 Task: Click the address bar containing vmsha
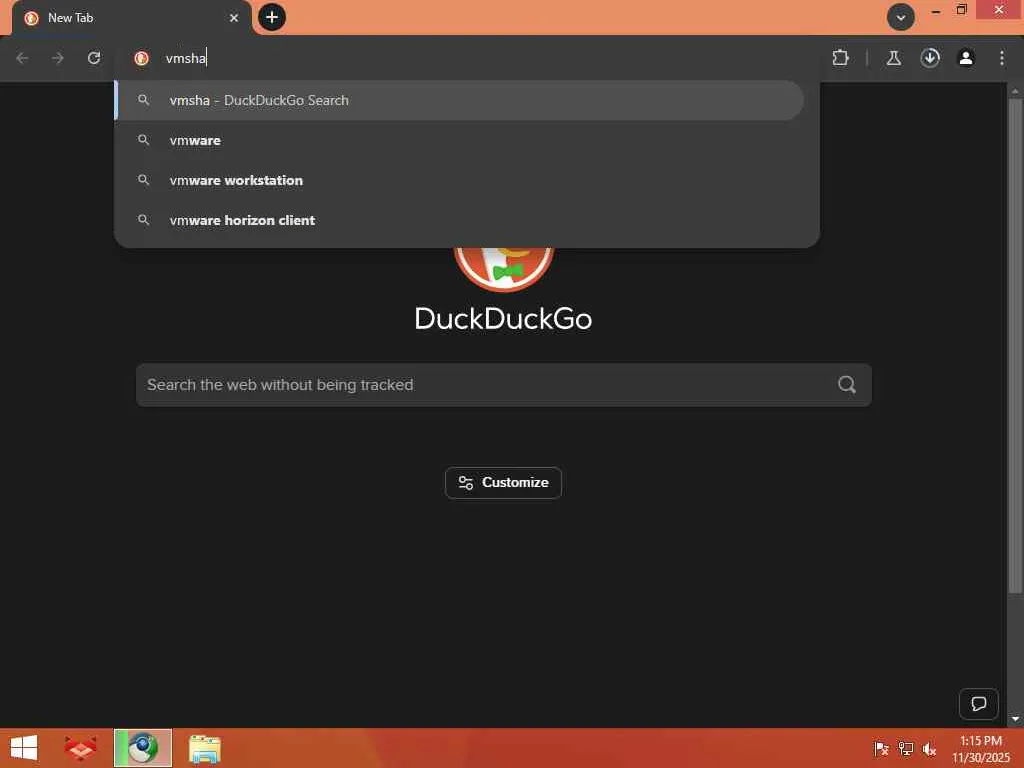tap(467, 58)
